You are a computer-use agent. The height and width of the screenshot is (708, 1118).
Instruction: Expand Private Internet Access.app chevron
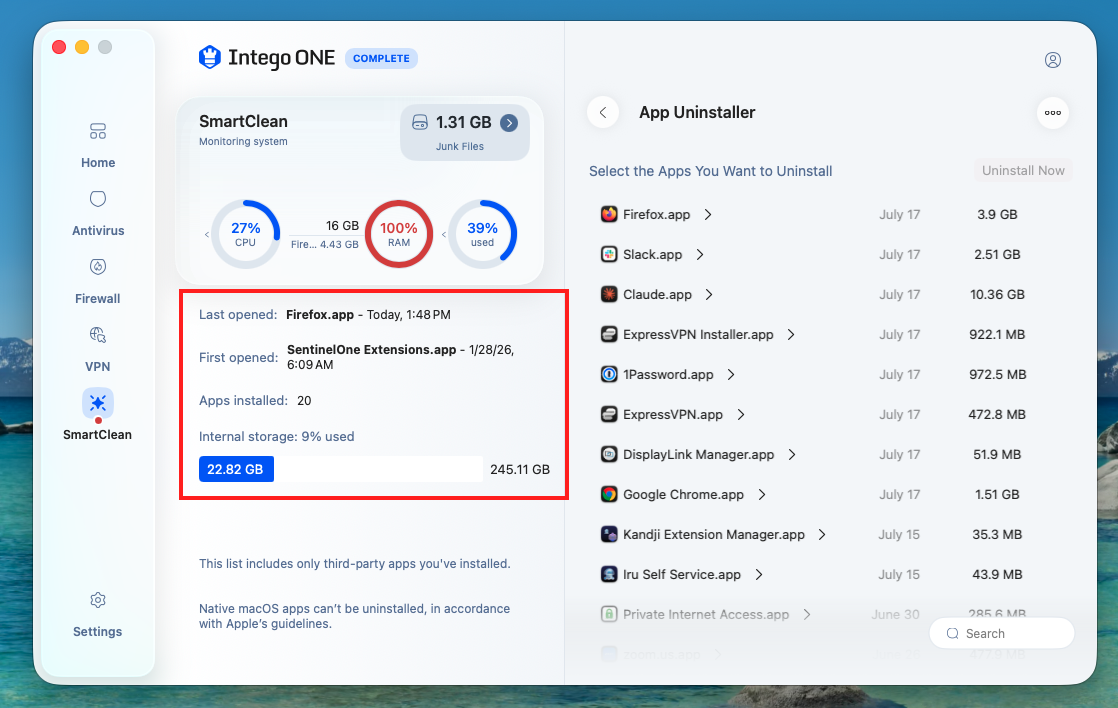point(806,614)
